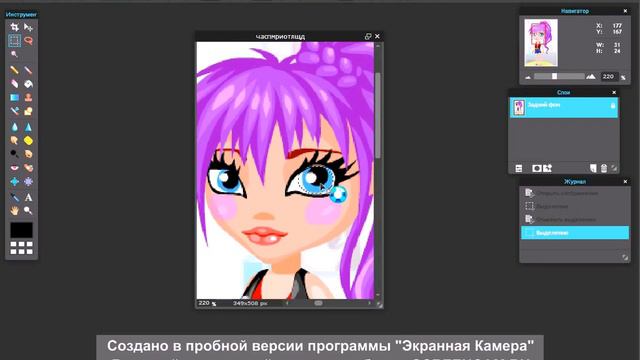Create a new layer in the Layers panel

593,168
